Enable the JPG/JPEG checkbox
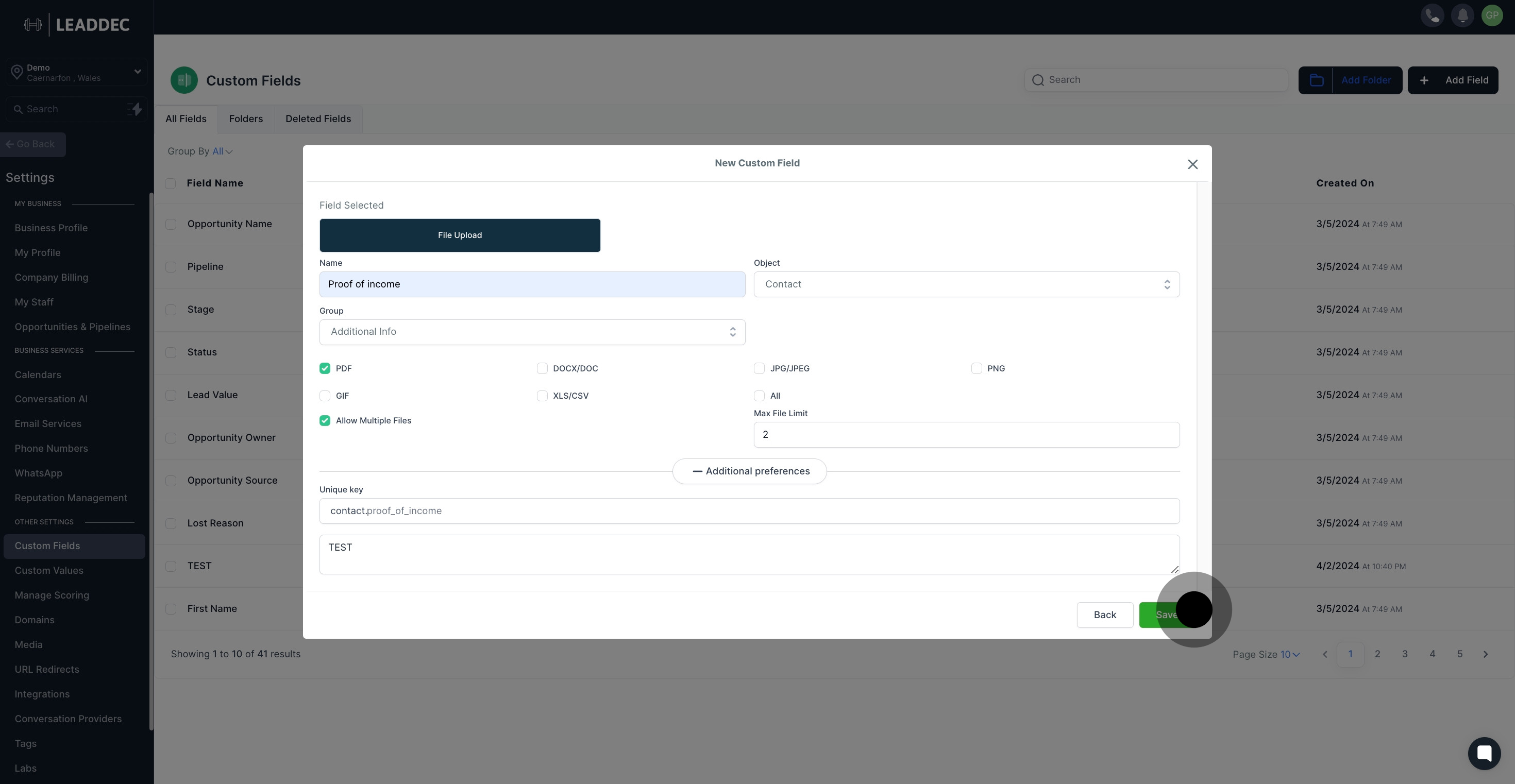 (x=759, y=368)
